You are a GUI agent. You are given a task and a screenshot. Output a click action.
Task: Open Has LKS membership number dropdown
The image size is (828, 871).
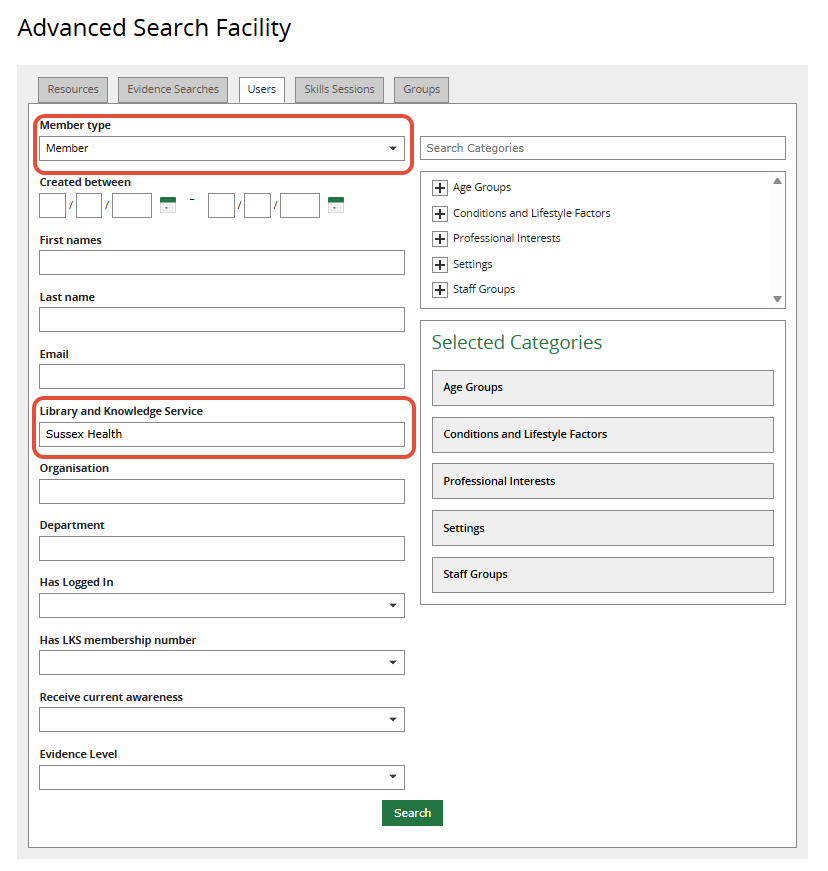coord(222,662)
